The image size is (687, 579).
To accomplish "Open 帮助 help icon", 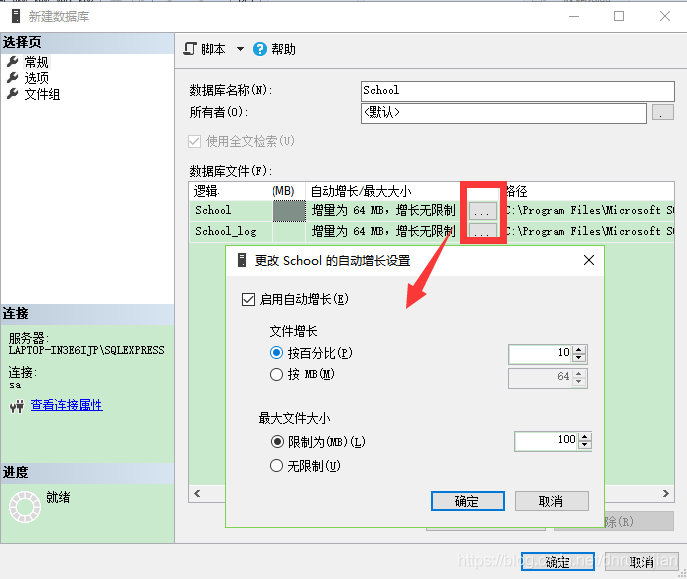I will point(260,49).
